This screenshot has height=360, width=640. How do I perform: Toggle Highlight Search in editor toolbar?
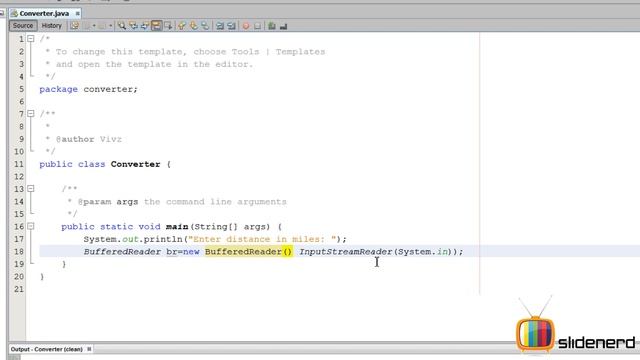(156, 26)
